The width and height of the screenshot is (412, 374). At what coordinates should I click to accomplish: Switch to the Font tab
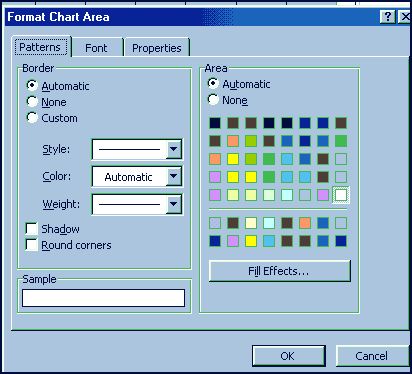[97, 48]
